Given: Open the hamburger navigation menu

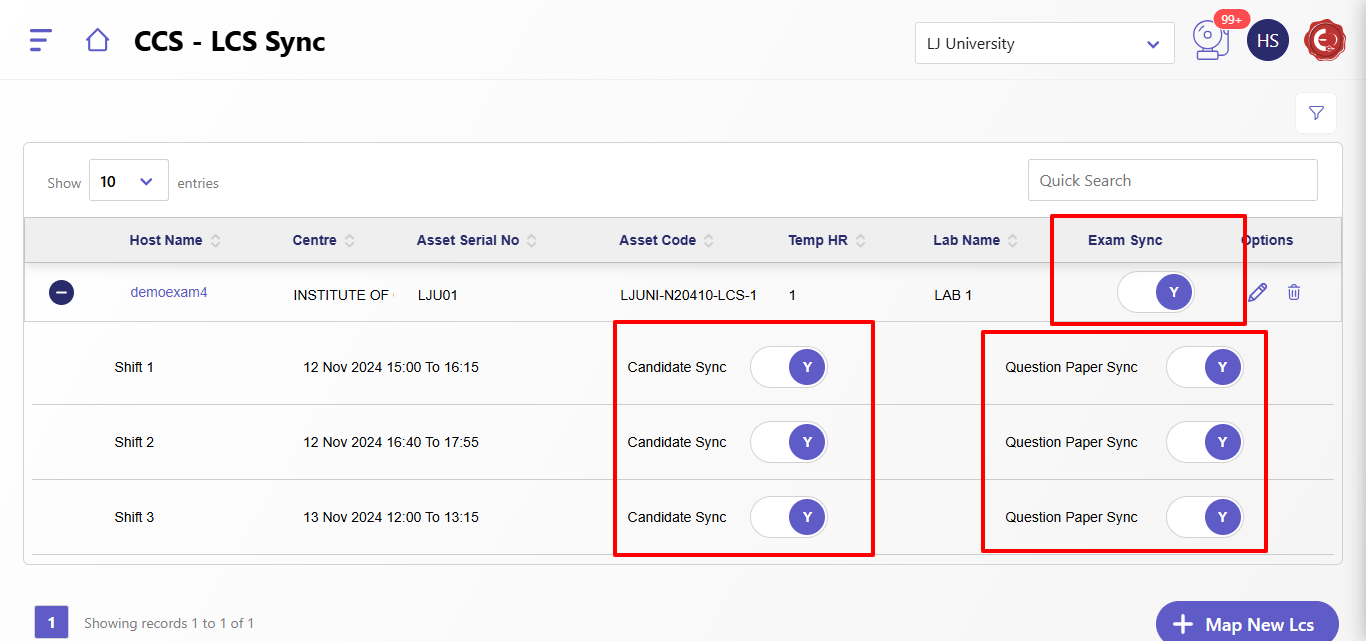Looking at the screenshot, I should (40, 40).
